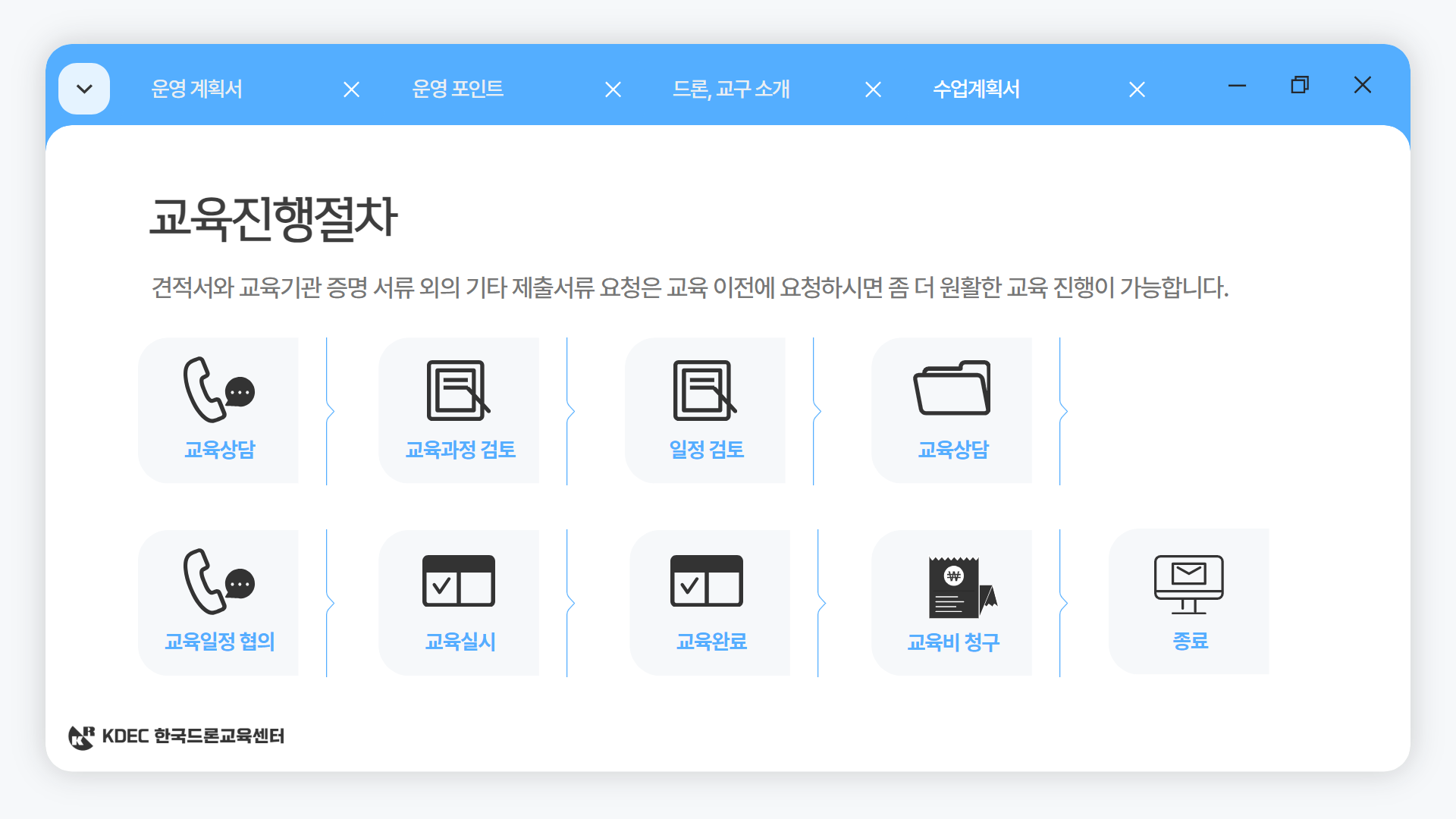Close the 수업계획서 tab

point(1137,89)
